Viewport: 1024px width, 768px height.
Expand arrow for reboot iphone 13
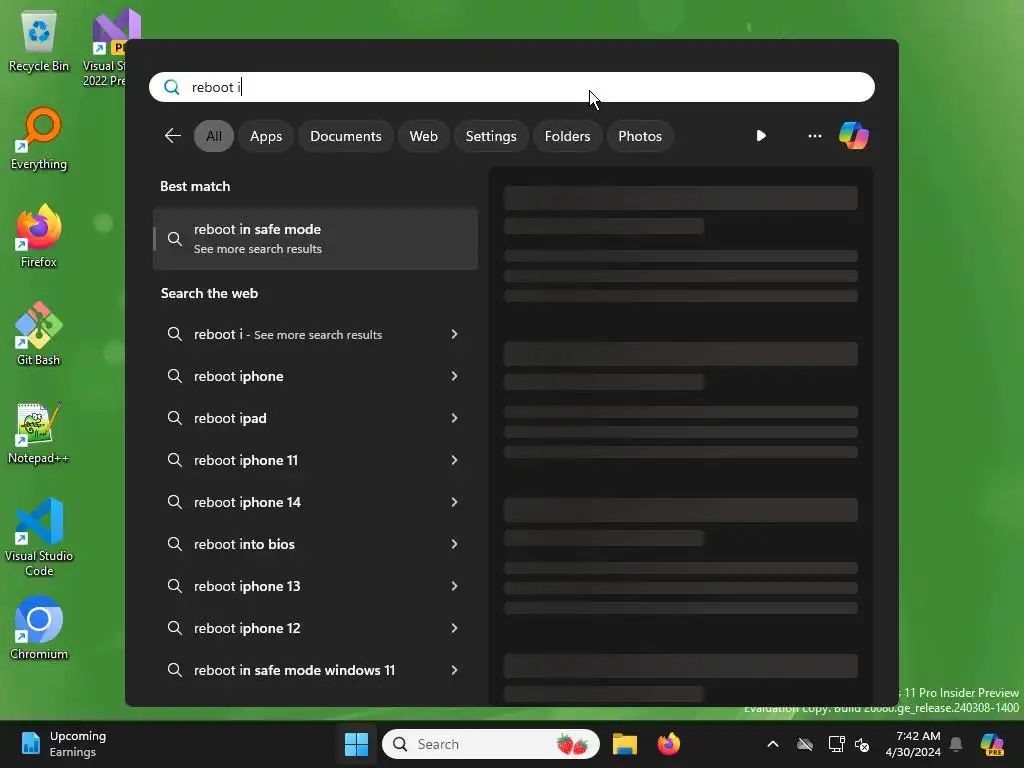[455, 586]
